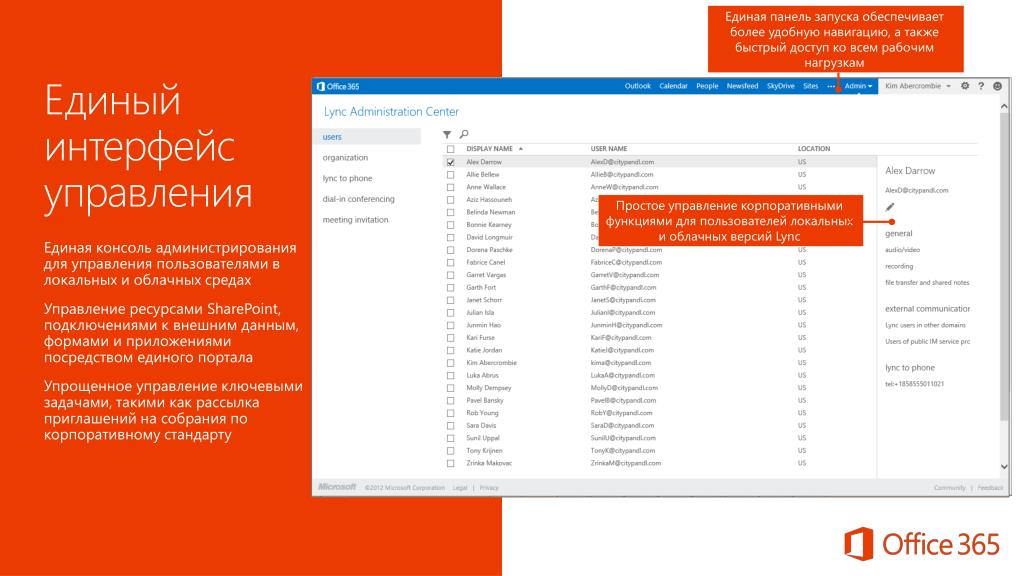Image resolution: width=1024 pixels, height=576 pixels.
Task: Check the Kim Abercrombie checkbox
Action: (451, 362)
